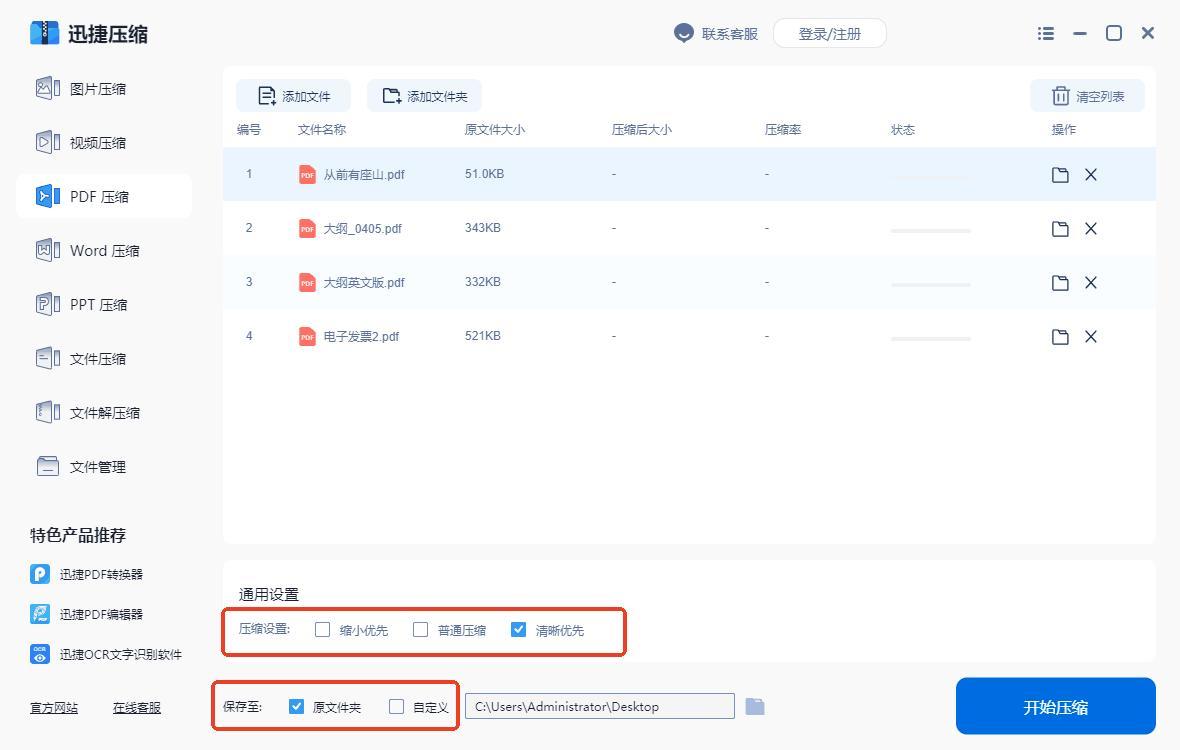Open output folder for 从前有座山.pdf
The image size is (1180, 750).
click(x=1060, y=175)
